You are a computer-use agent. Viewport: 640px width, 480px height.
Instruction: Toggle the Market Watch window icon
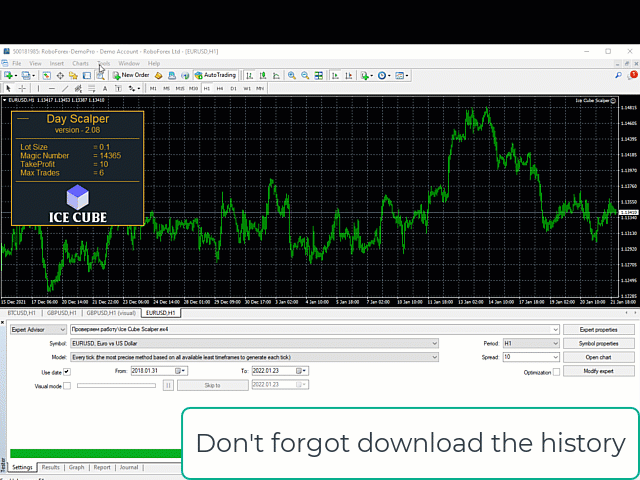click(47, 76)
